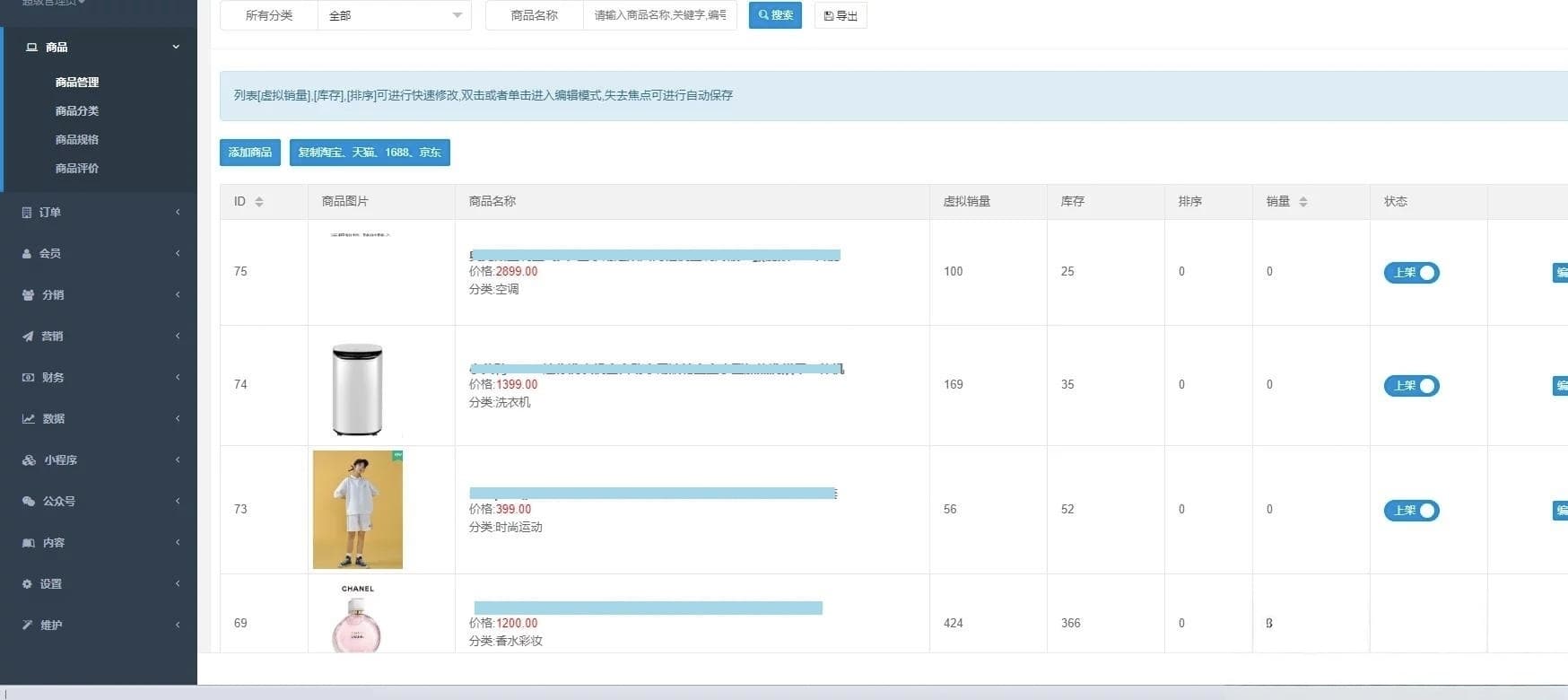This screenshot has height=700, width=1568.
Task: Open the 设置 menu item
Action: (99, 584)
